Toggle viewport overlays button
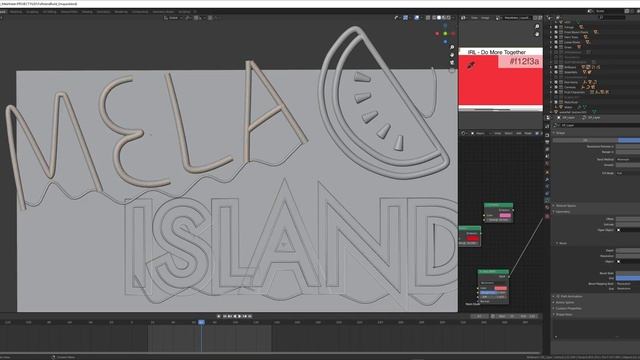The height and width of the screenshot is (360, 640). (417, 18)
